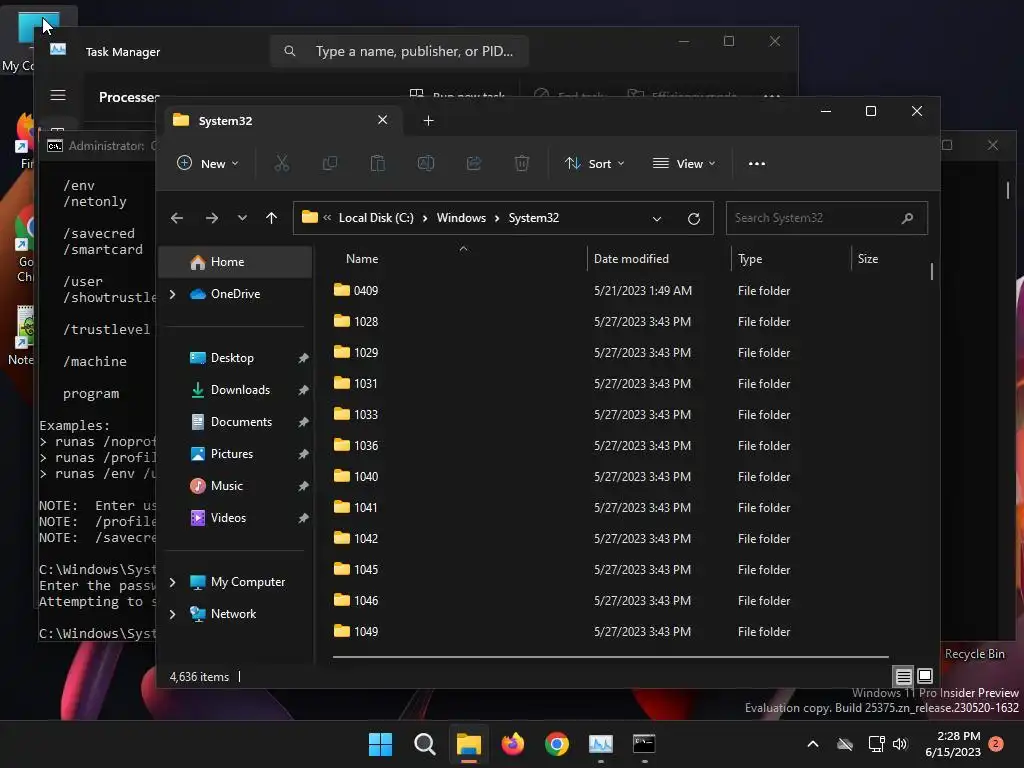Refresh the System32 folder view

[694, 219]
